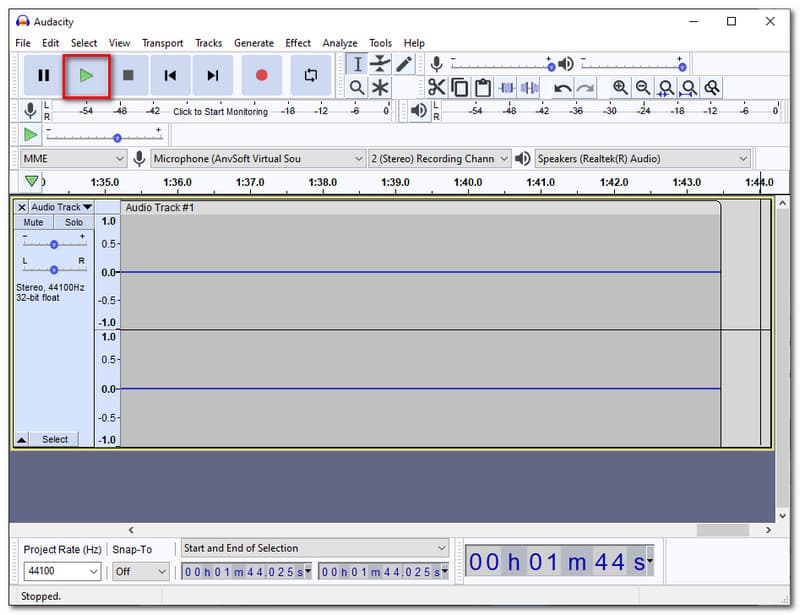The width and height of the screenshot is (800, 615).
Task: Select the Multi-Tool asterisk icon
Action: (x=380, y=88)
